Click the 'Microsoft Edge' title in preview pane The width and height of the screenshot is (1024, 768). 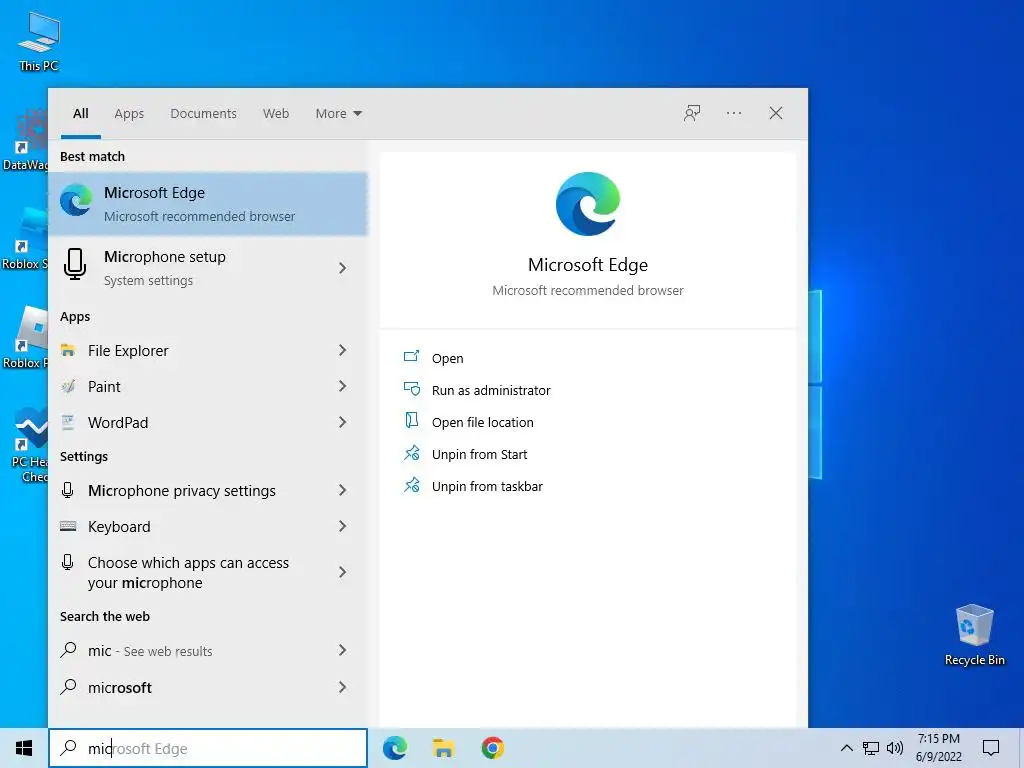(588, 264)
